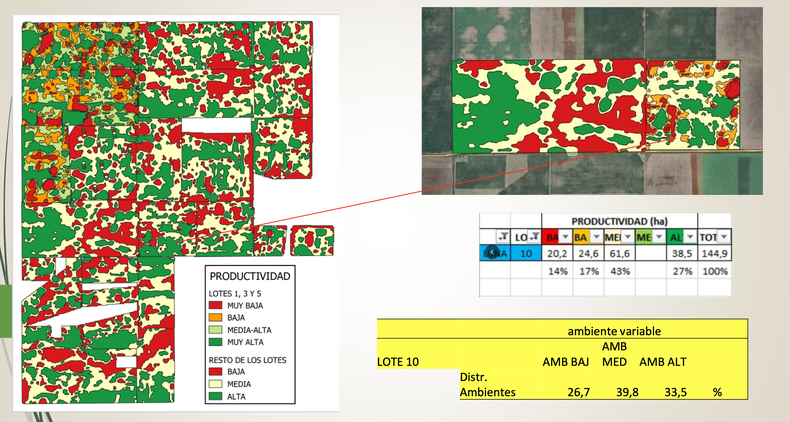Viewport: 790px width, 422px height.
Task: Open the filter dropdown in the first table column
Action: tap(502, 237)
